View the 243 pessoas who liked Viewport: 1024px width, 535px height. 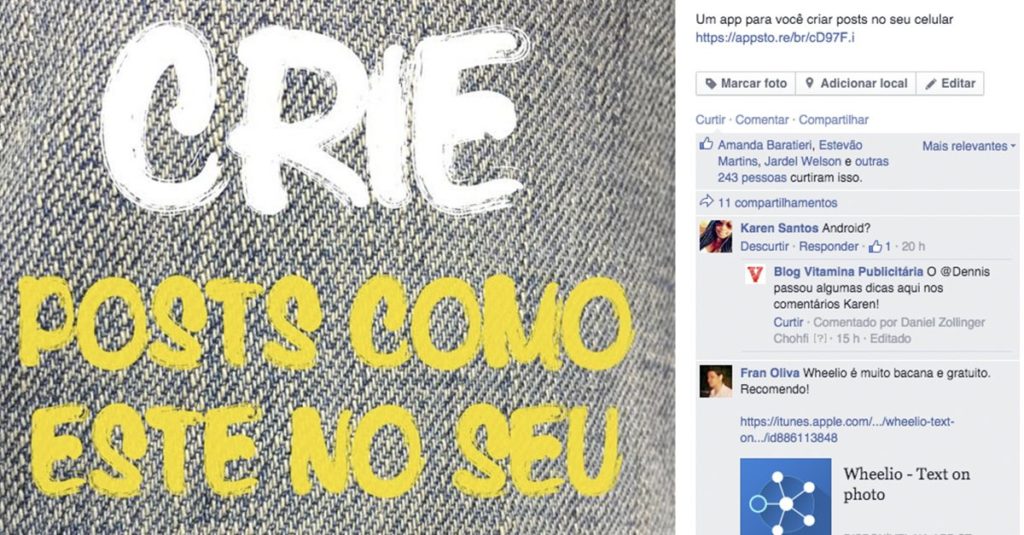(x=752, y=177)
